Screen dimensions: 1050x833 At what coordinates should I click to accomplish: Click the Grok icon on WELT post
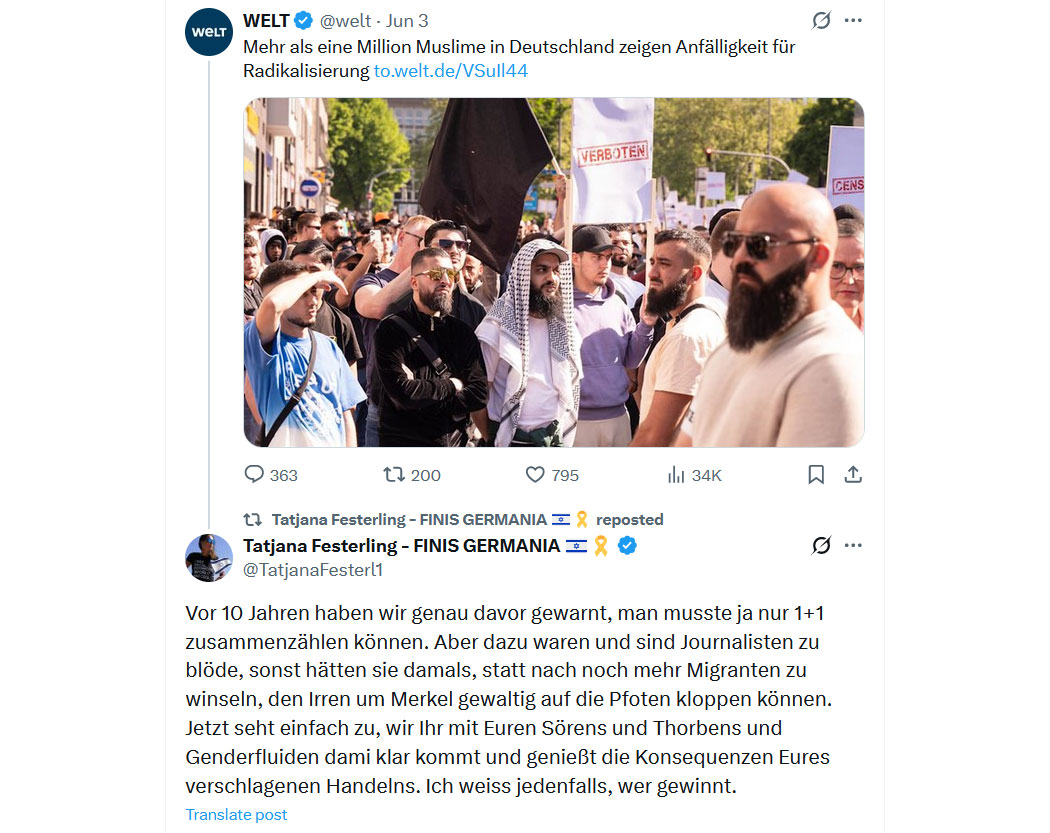click(822, 21)
